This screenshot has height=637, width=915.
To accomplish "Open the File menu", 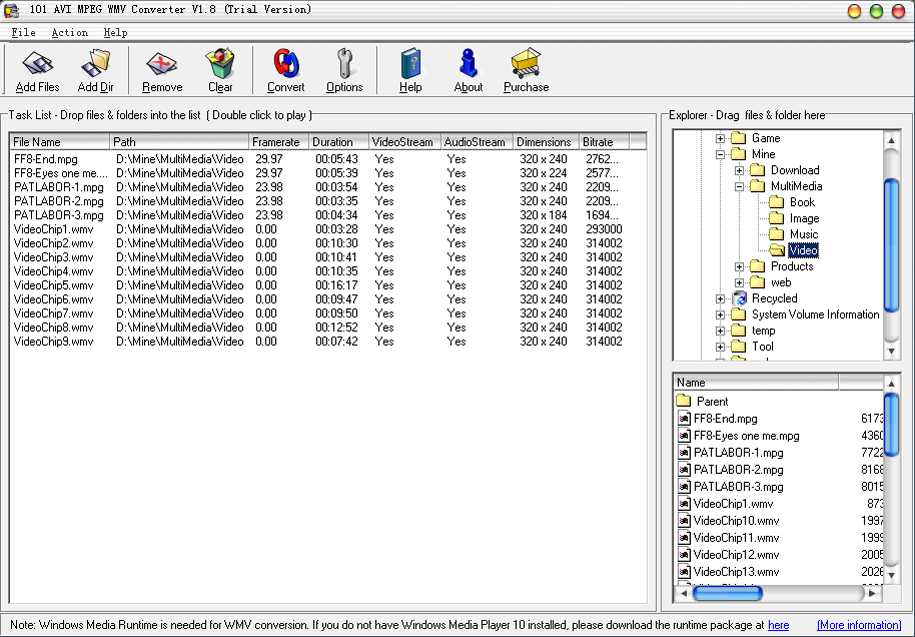I will pyautogui.click(x=23, y=33).
